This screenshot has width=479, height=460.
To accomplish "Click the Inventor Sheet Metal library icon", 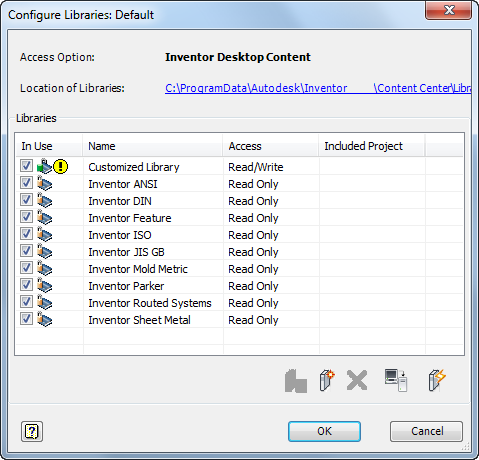I will pyautogui.click(x=44, y=319).
